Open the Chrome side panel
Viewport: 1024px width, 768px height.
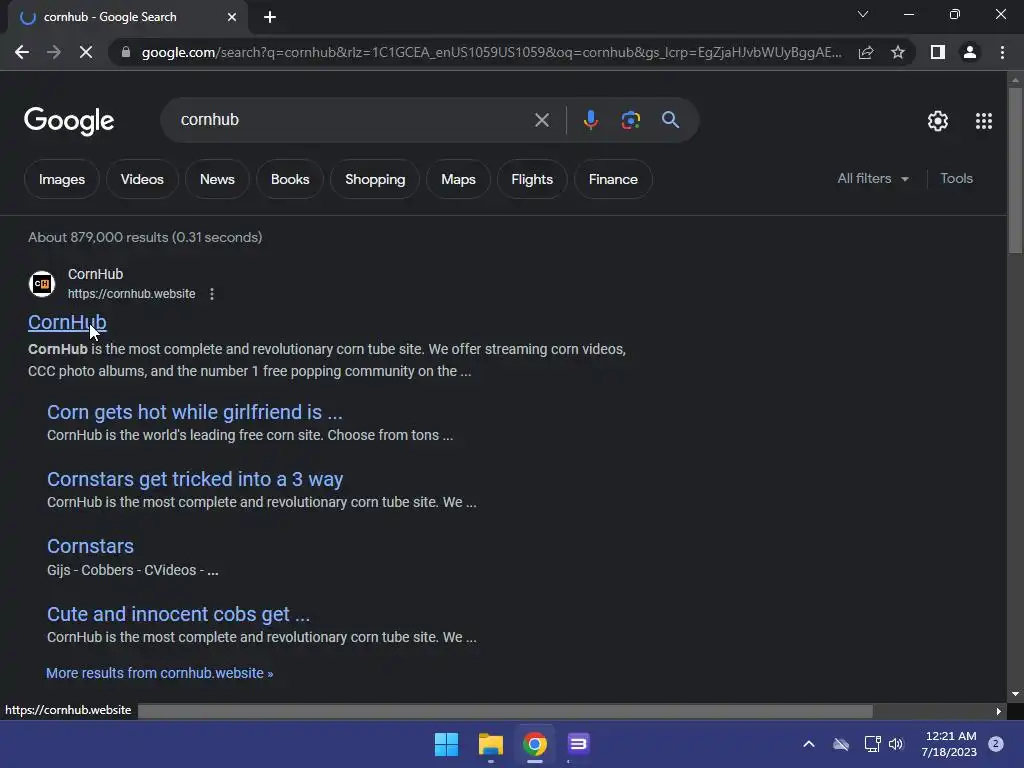click(x=938, y=52)
